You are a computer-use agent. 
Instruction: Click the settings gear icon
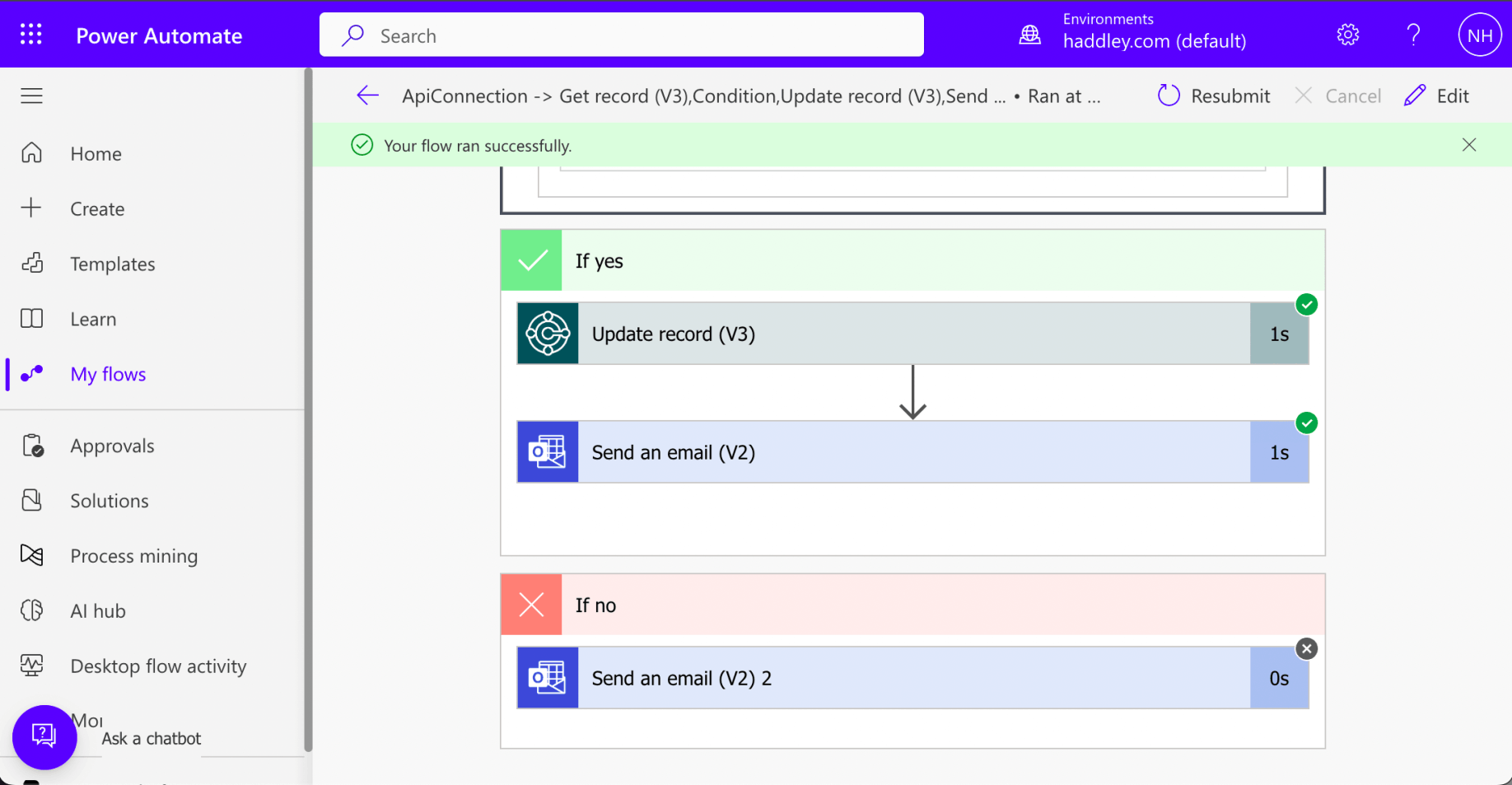[x=1347, y=35]
